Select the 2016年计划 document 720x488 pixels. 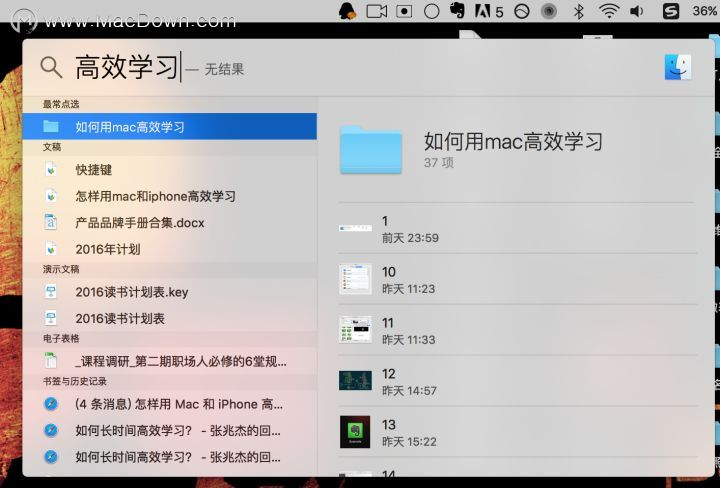coord(169,249)
